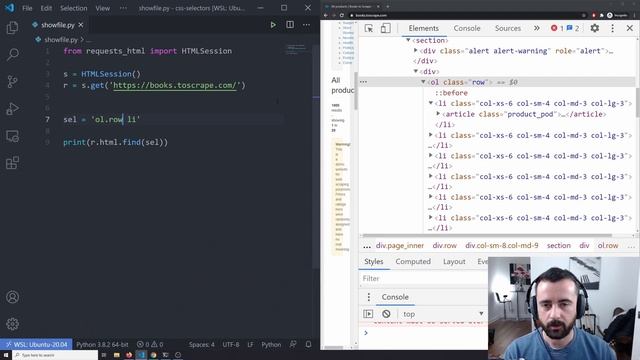Screen dimensions: 640x360
Task: Click the Styles Filter input field
Action: tap(423, 278)
